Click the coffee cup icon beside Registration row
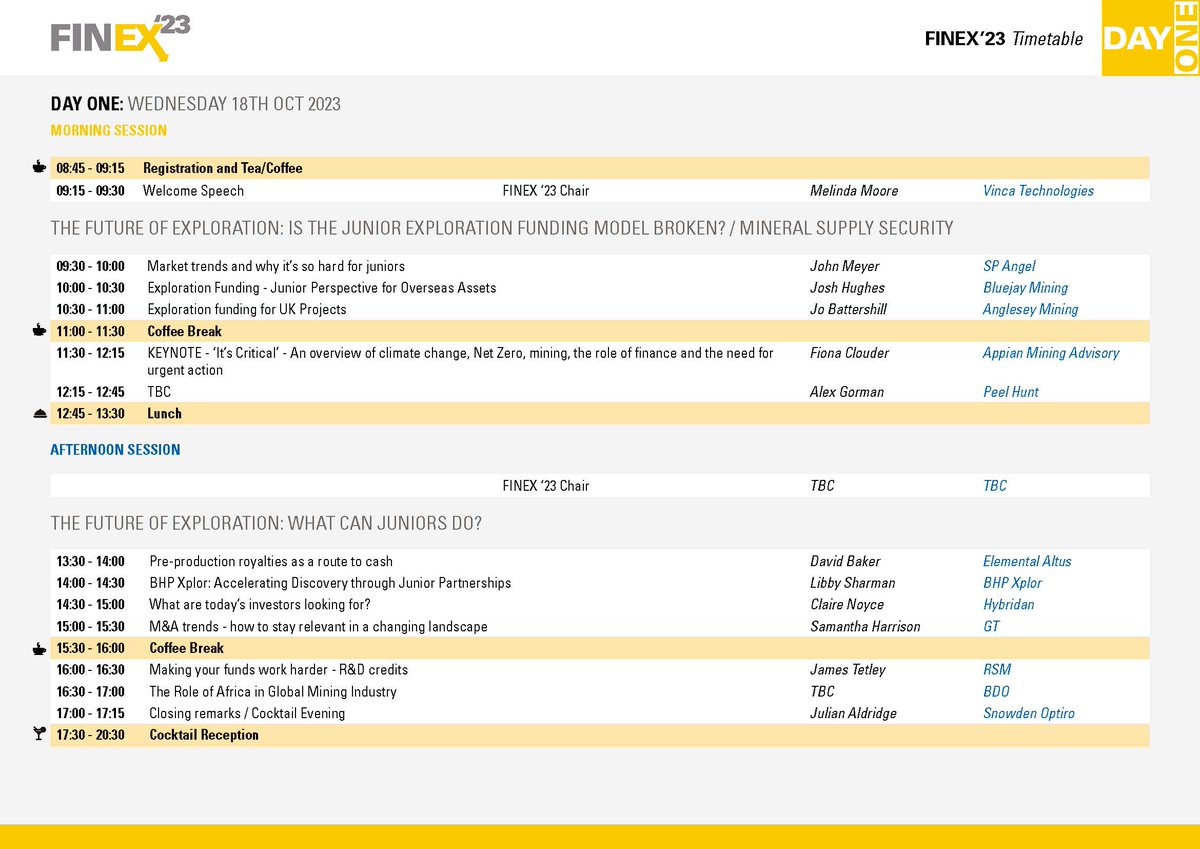The width and height of the screenshot is (1200, 849). pyautogui.click(x=38, y=167)
